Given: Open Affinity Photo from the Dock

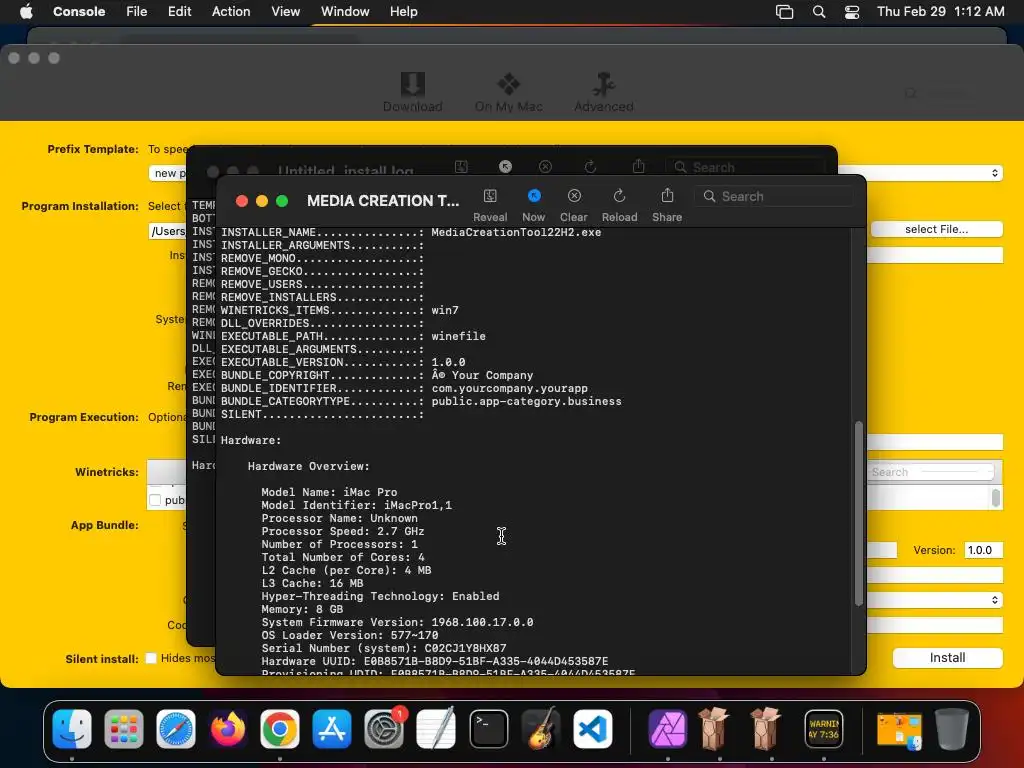Looking at the screenshot, I should [x=667, y=729].
